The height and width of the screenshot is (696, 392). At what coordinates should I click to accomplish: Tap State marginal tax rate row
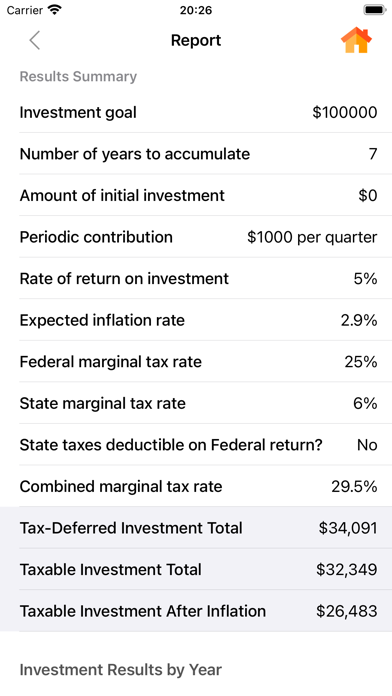click(196, 403)
